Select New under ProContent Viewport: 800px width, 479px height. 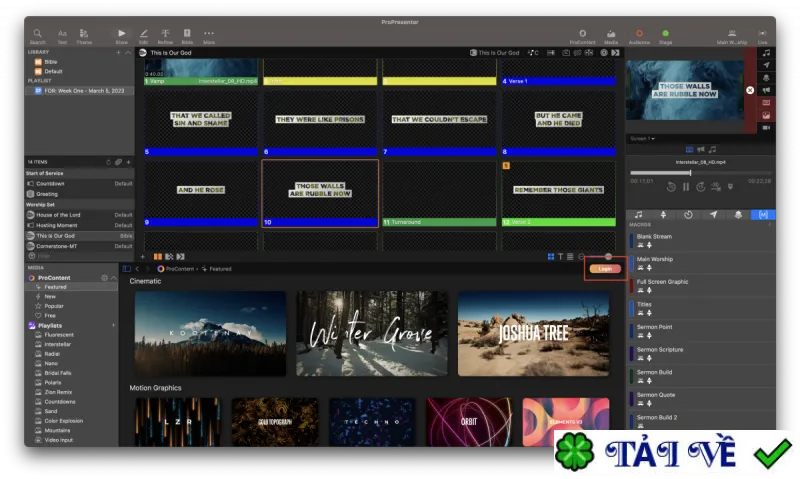50,296
